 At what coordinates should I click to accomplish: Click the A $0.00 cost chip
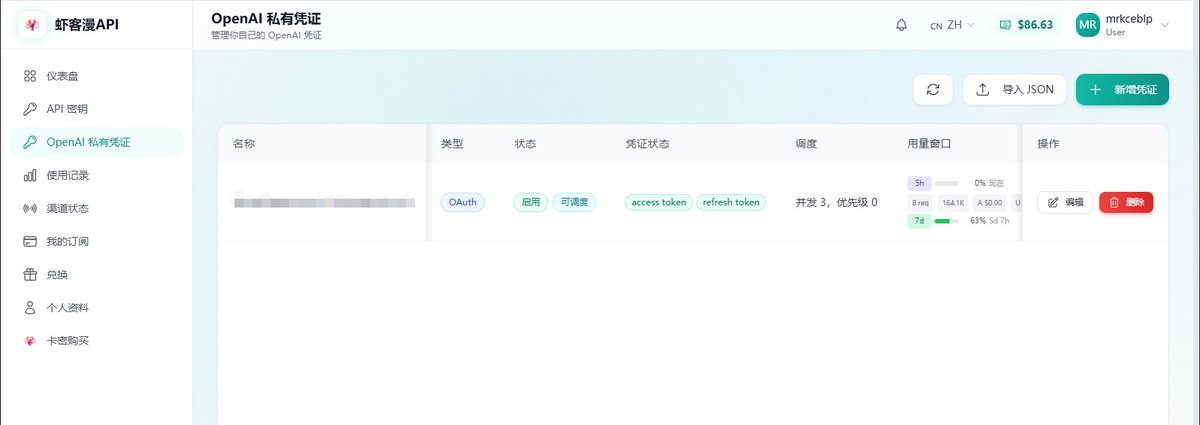[991, 202]
